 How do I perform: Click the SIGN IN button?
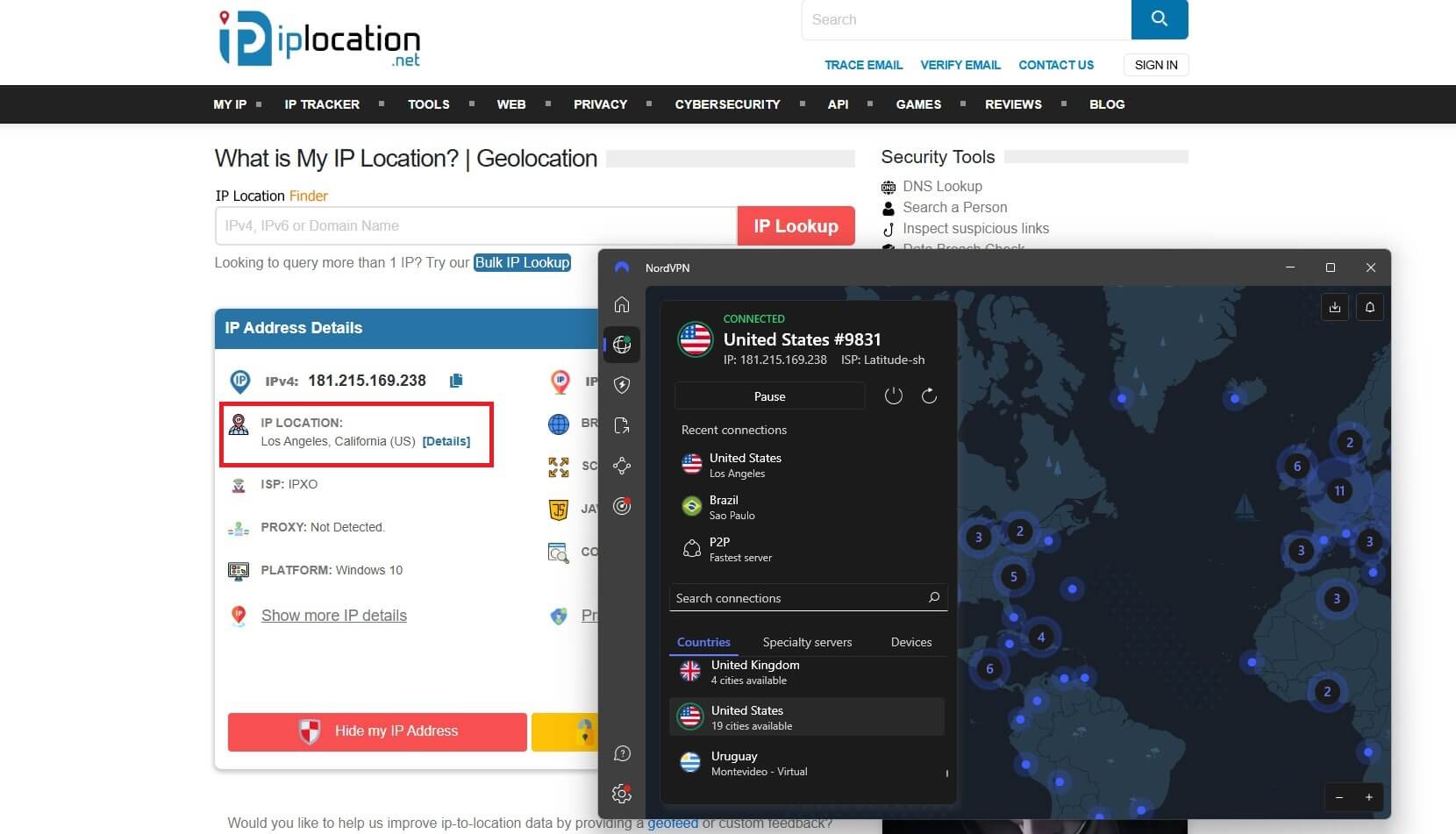(1156, 65)
